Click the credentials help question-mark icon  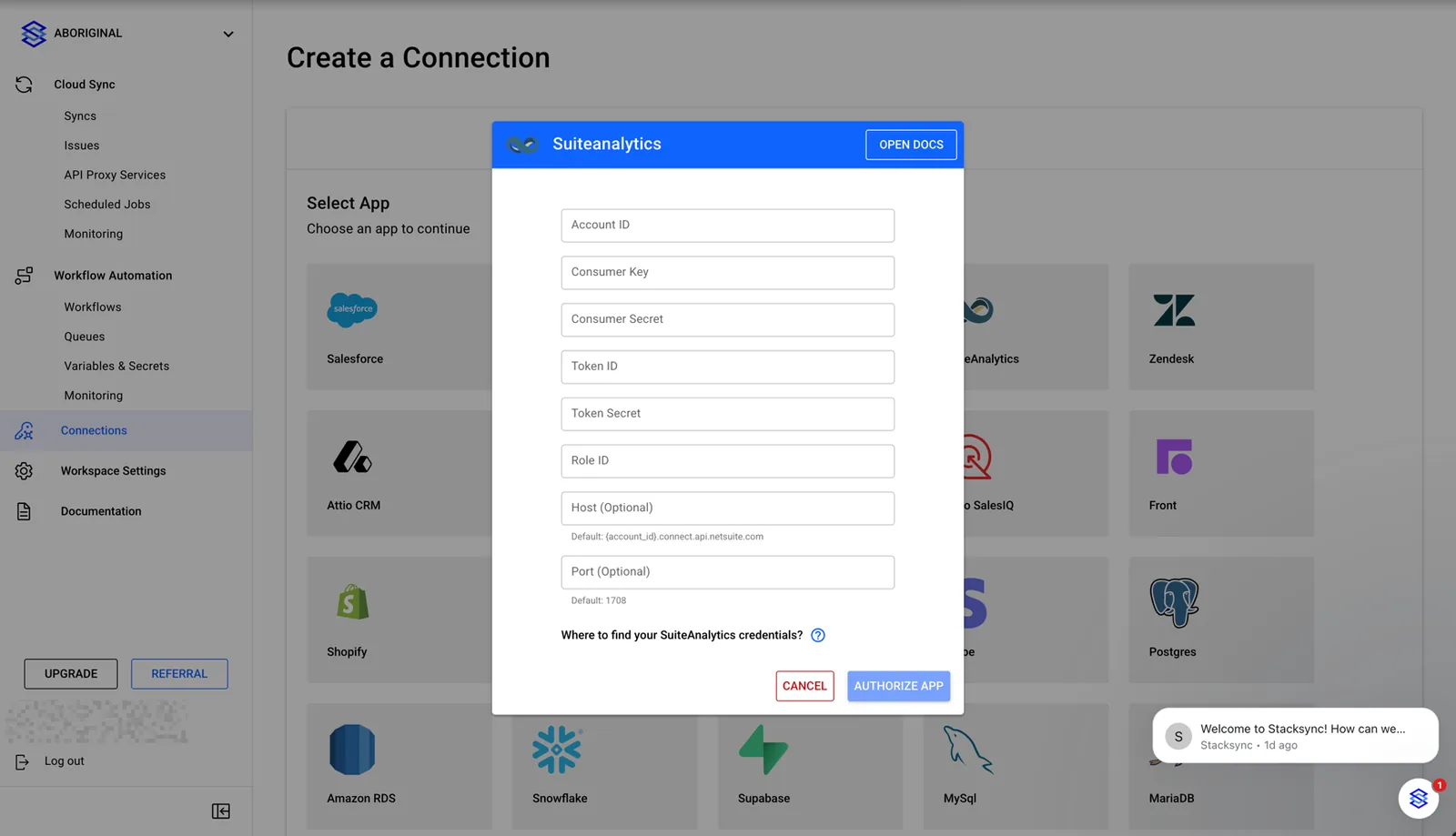point(818,636)
